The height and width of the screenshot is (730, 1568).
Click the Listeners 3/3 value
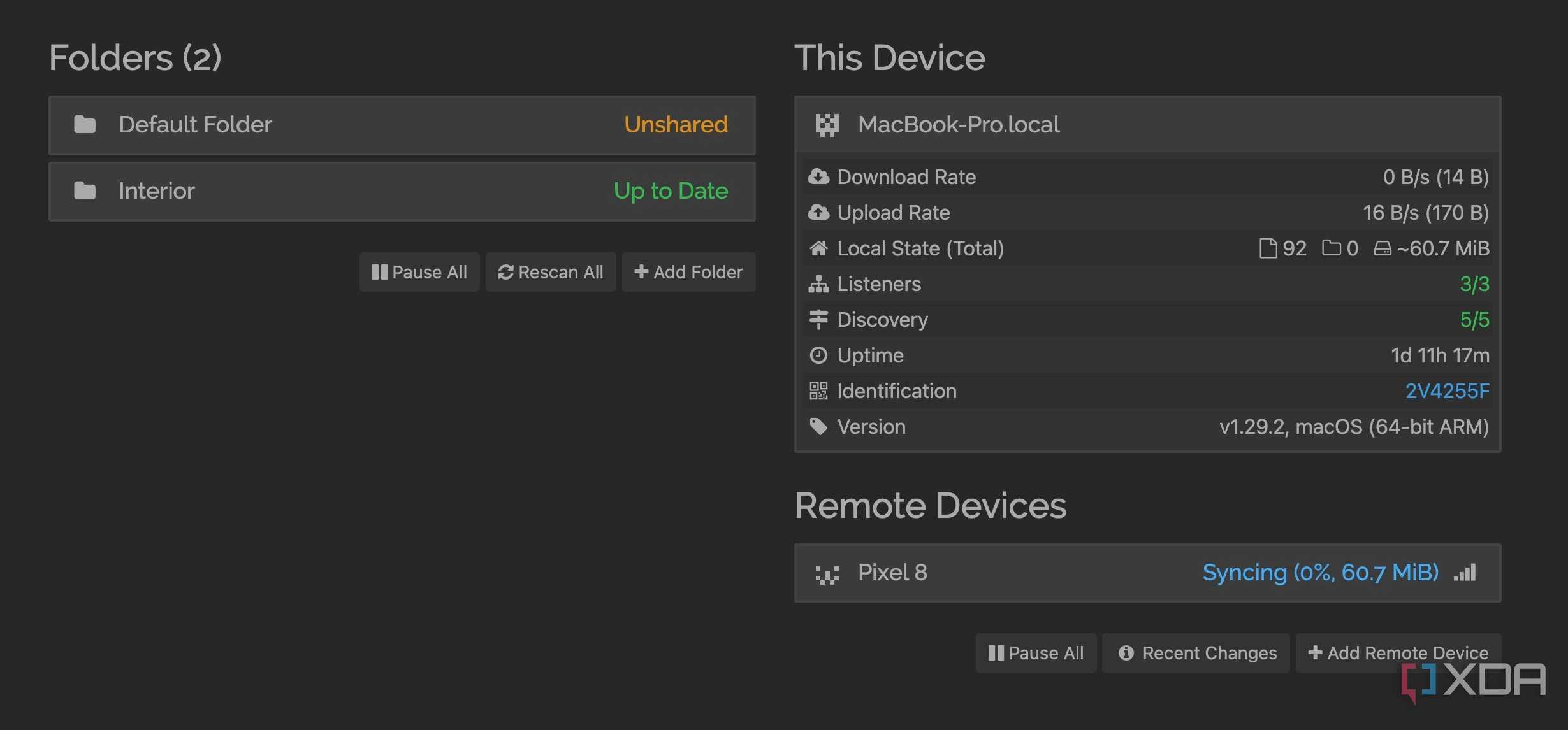1474,283
